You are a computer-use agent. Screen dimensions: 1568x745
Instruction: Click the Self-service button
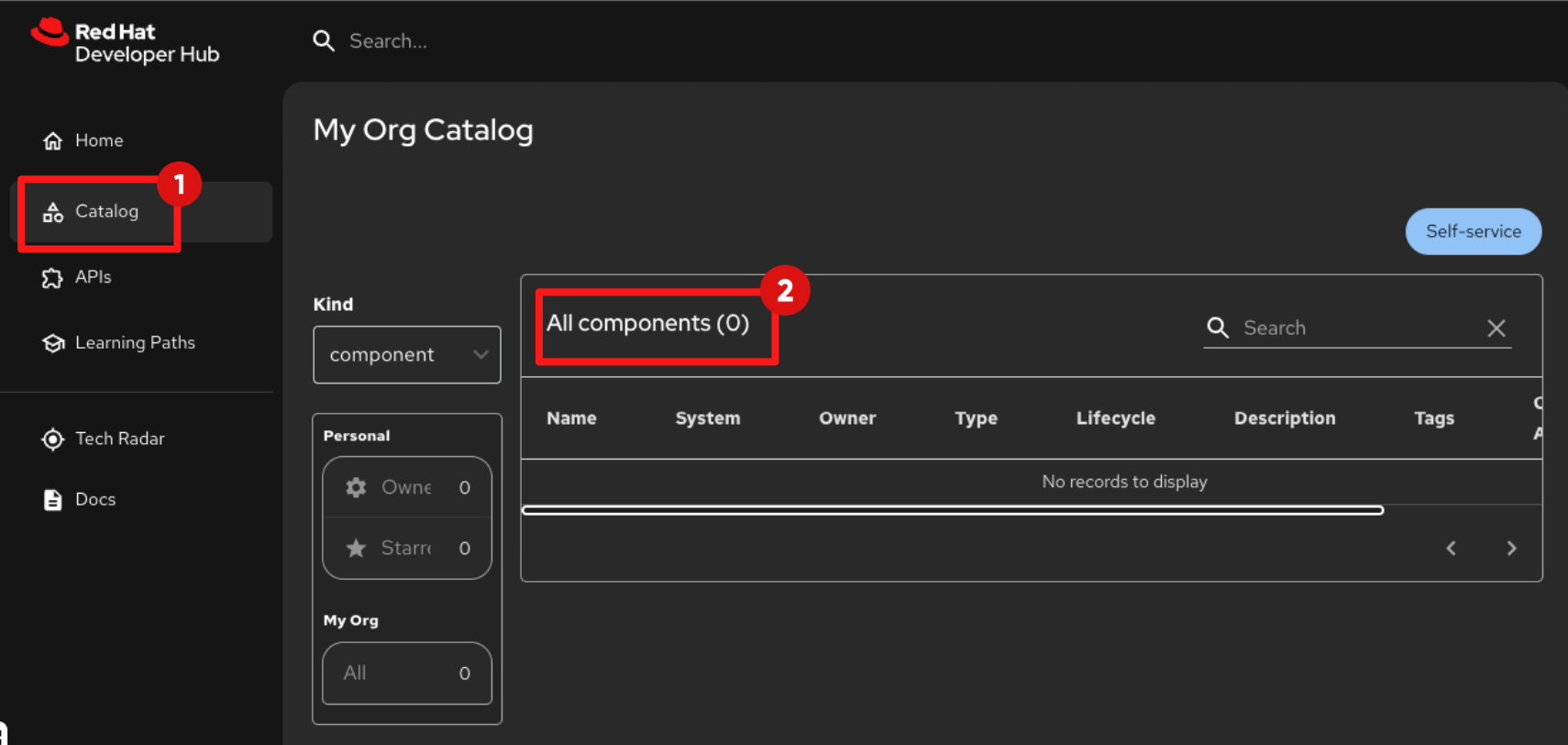point(1473,231)
